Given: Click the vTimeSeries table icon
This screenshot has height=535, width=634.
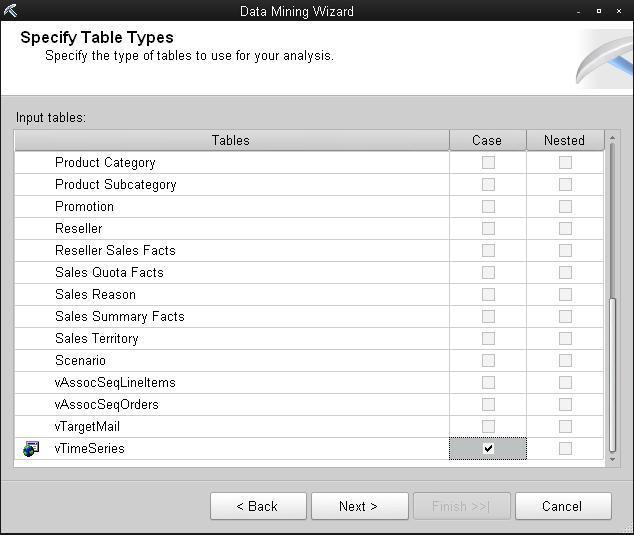Looking at the screenshot, I should pyautogui.click(x=31, y=448).
